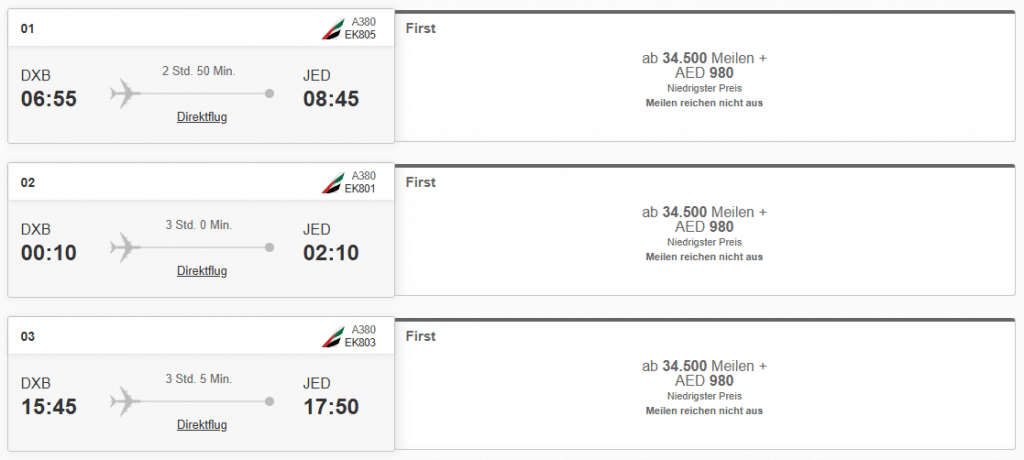Select First fare for the 15:45 flight
The image size is (1024, 460).
pos(704,384)
